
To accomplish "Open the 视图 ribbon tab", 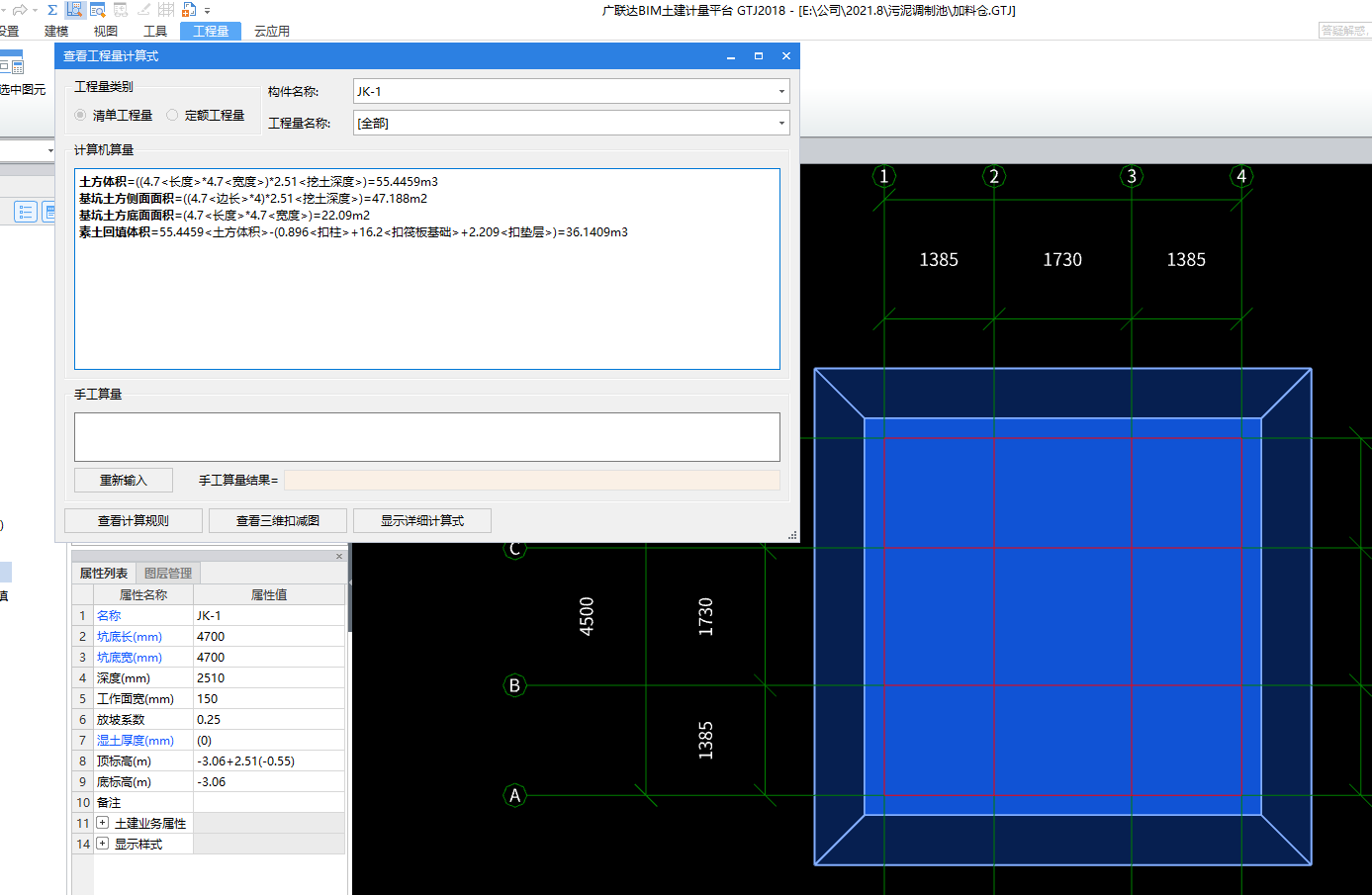I will point(106,32).
